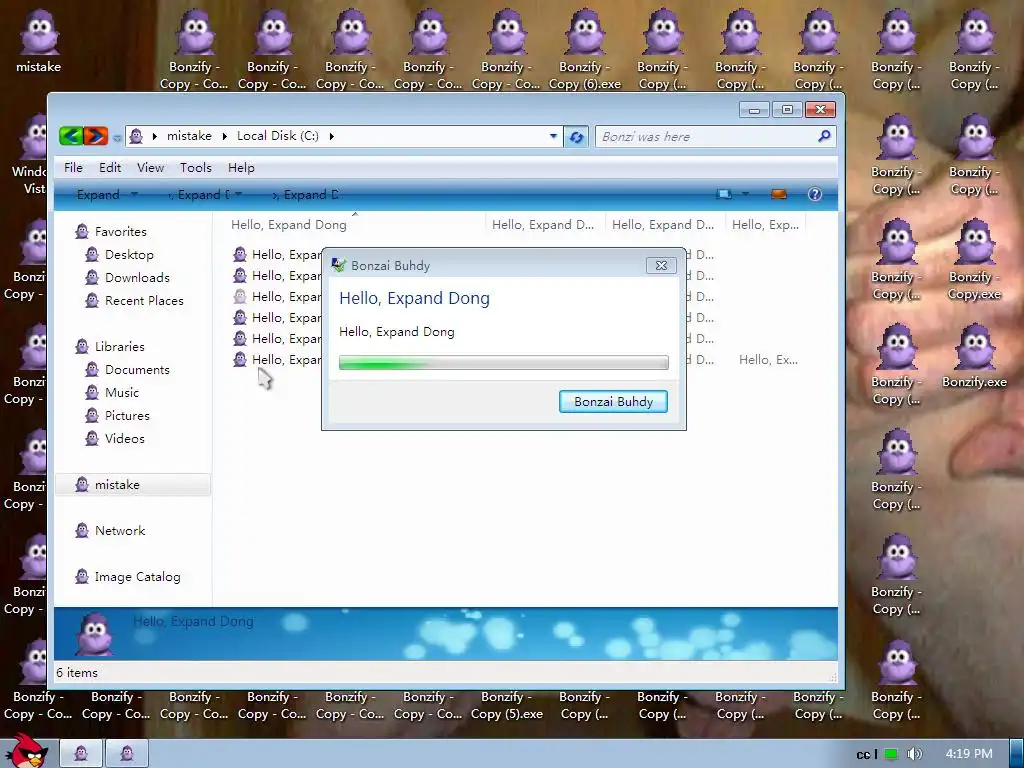
Task: Select 'Local Disk (C:)' breadcrumb
Action: pos(278,136)
